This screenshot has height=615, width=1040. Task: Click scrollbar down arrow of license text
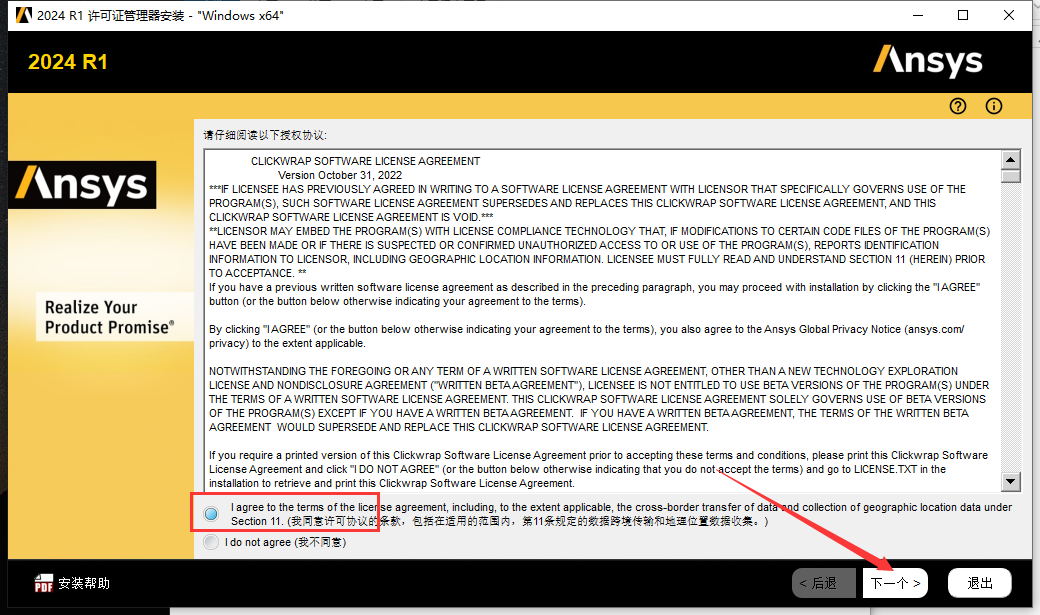coord(1010,482)
